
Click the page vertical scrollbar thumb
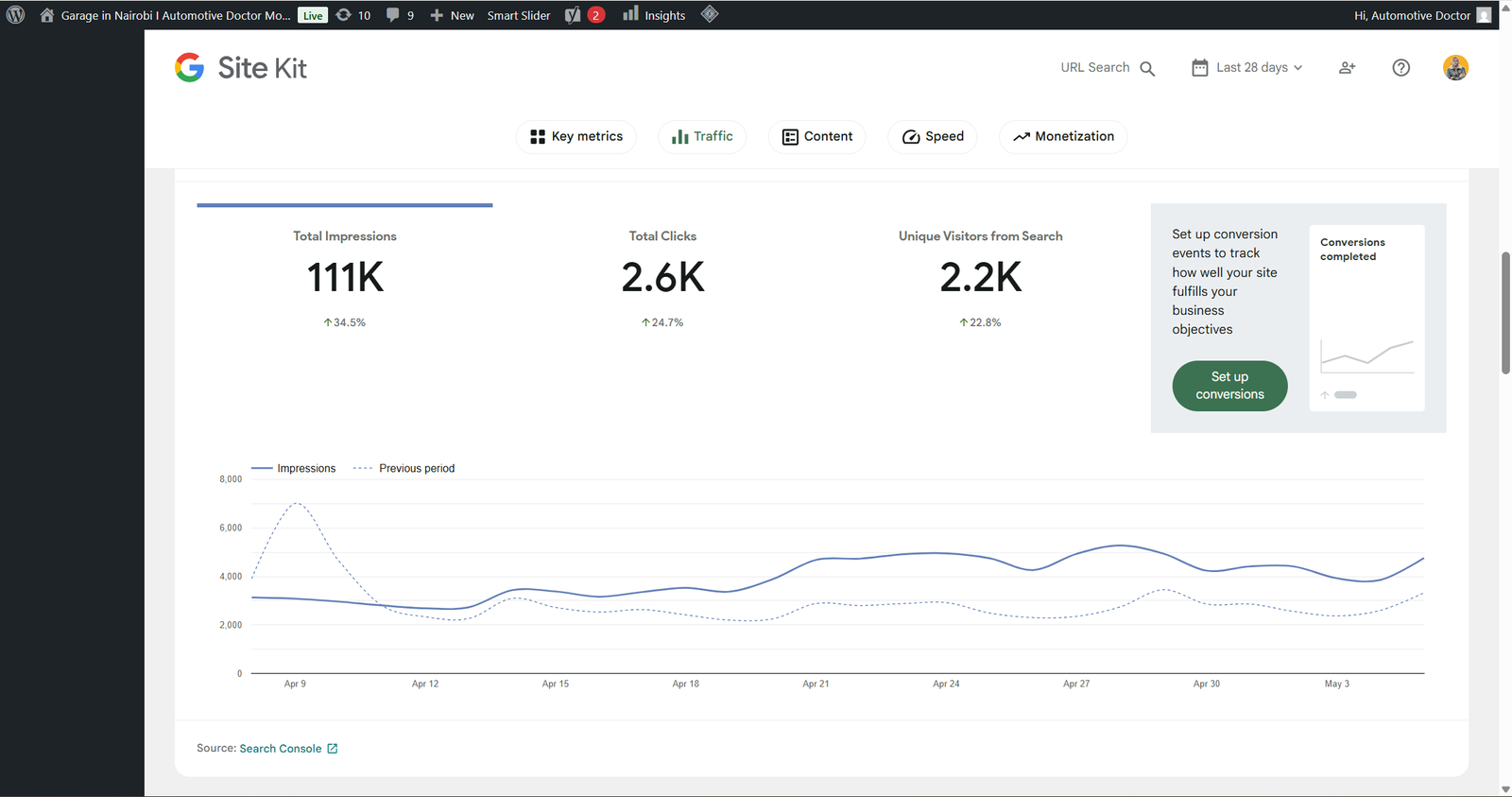(1505, 313)
